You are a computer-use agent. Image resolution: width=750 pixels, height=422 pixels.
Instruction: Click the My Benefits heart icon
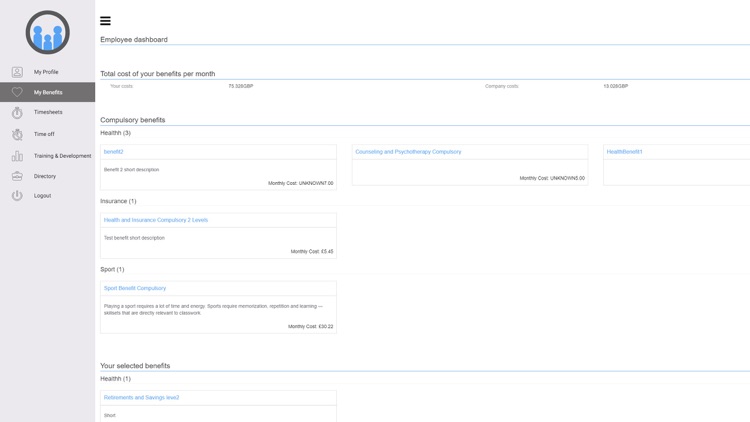pos(17,92)
